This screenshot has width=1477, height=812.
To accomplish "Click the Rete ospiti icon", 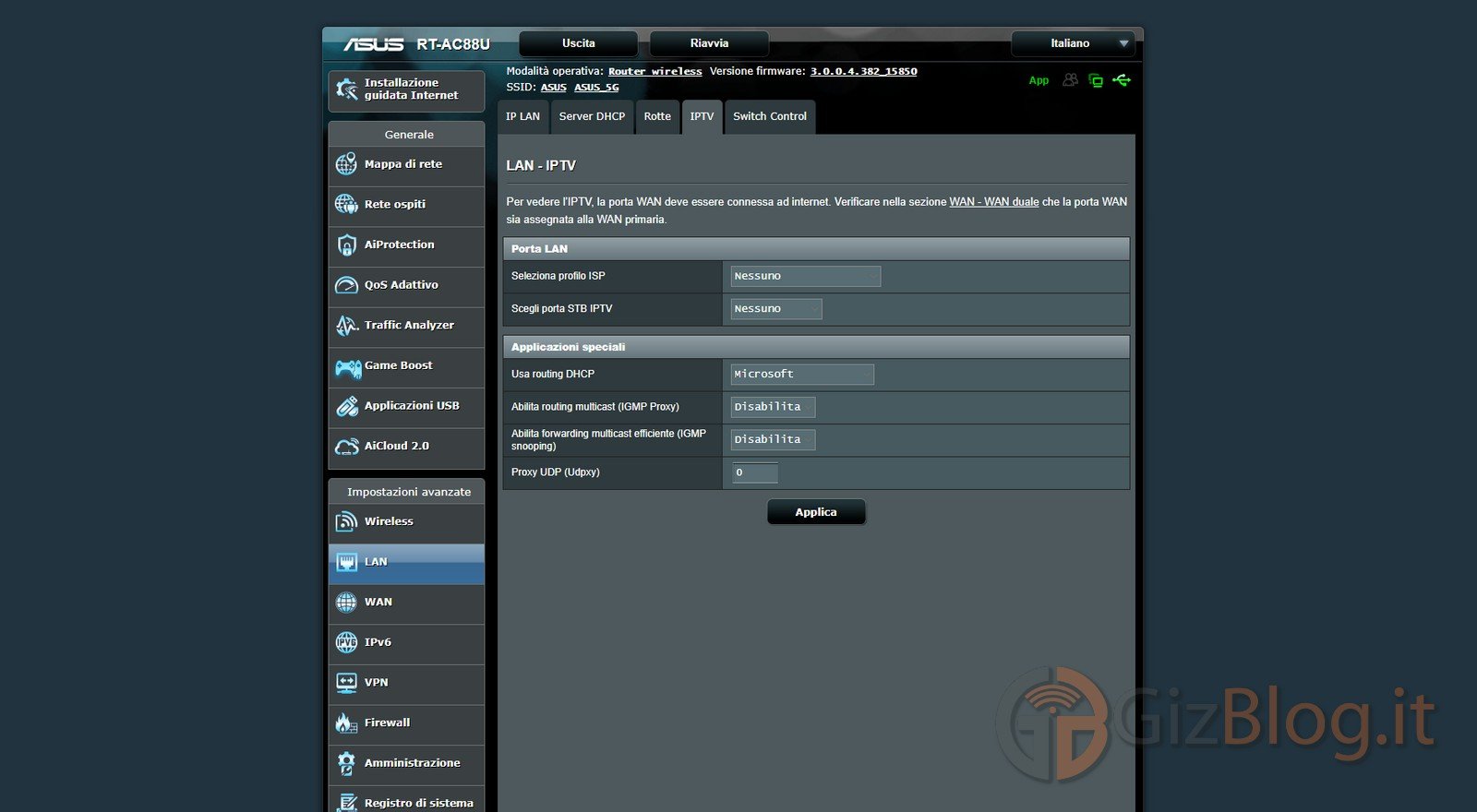I will point(346,204).
